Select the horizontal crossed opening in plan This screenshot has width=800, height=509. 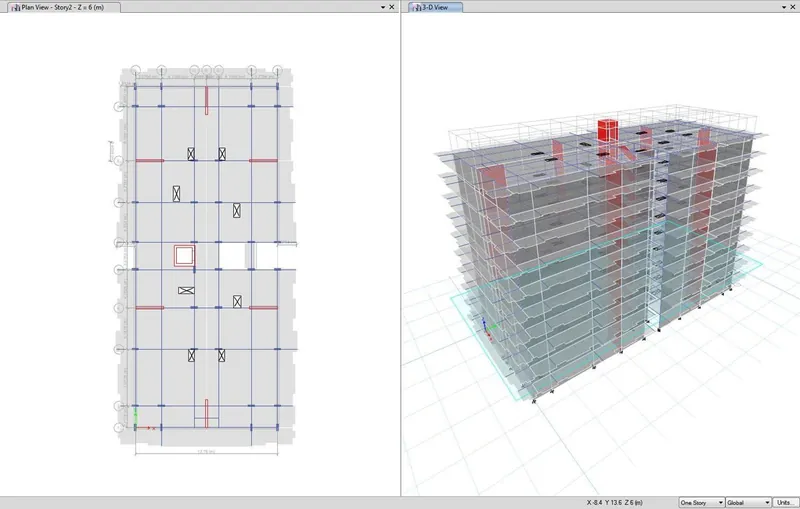tap(186, 290)
